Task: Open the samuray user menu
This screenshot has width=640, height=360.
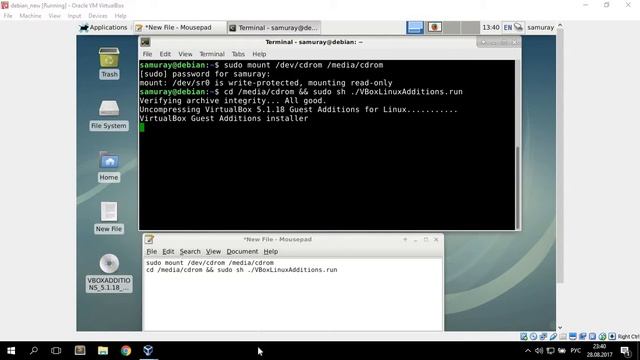Action: (x=540, y=27)
